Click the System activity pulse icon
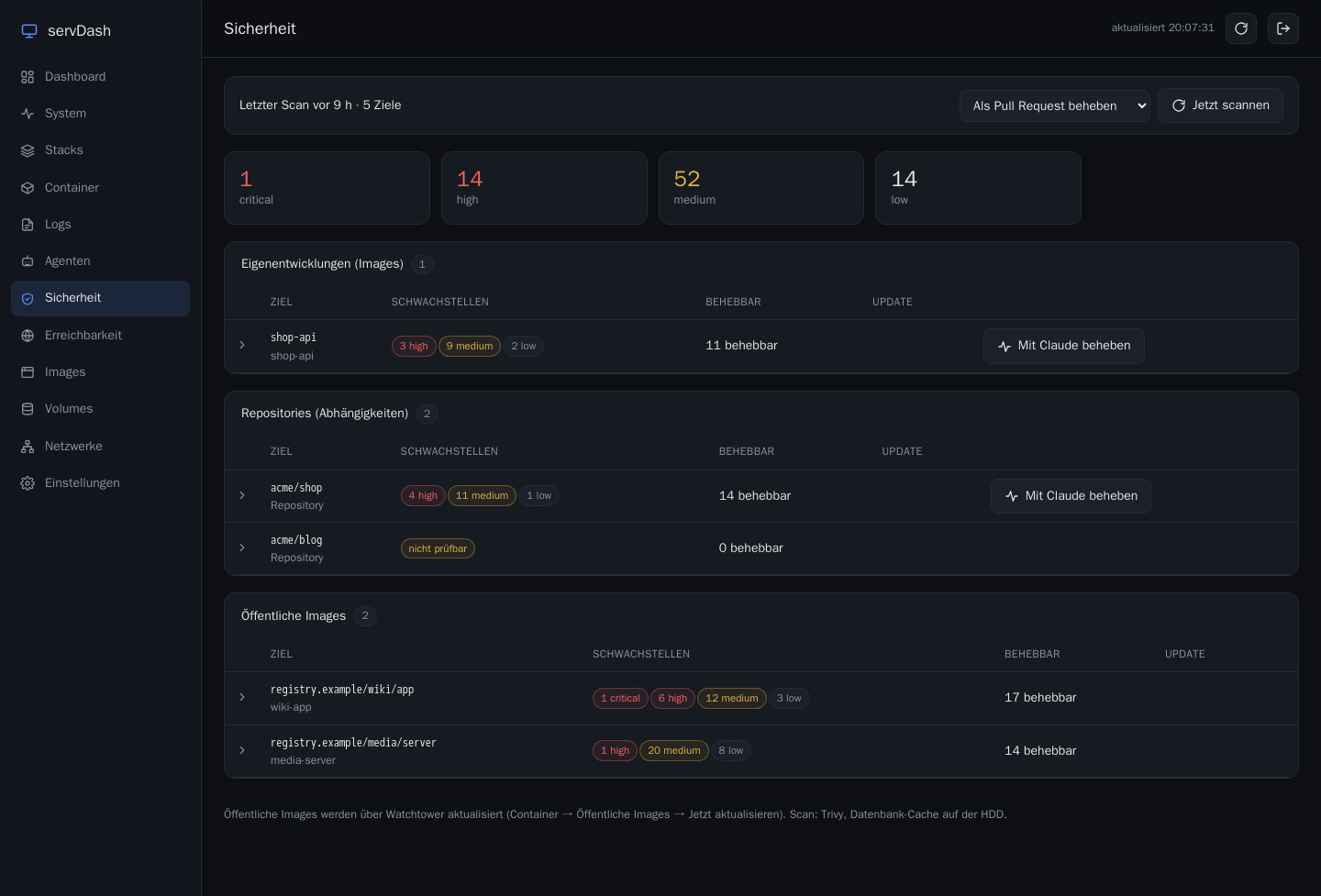The width and height of the screenshot is (1321, 896). 28,114
